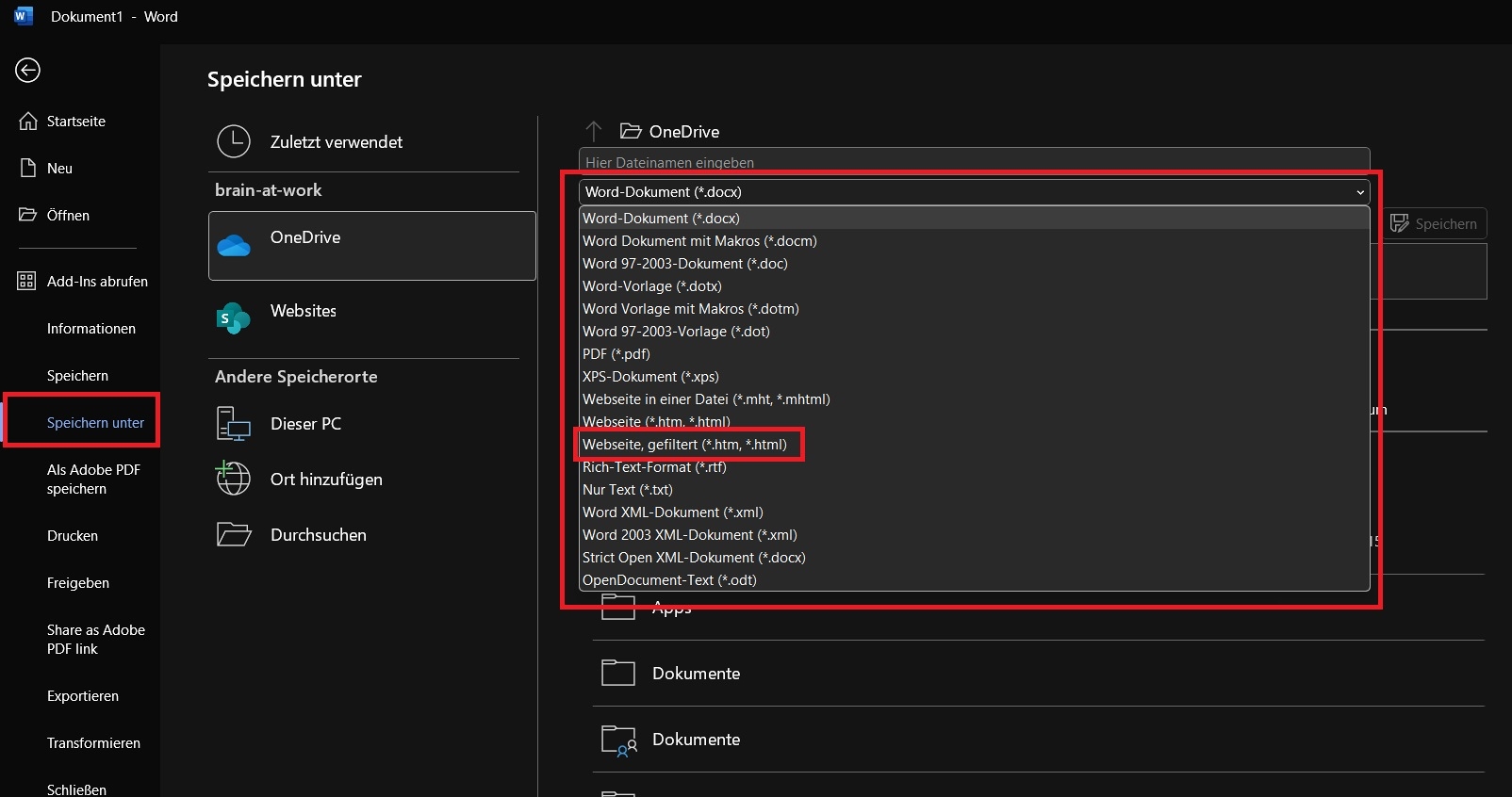Select PDF (*.pdf) format
This screenshot has width=1512, height=797.
pos(974,353)
